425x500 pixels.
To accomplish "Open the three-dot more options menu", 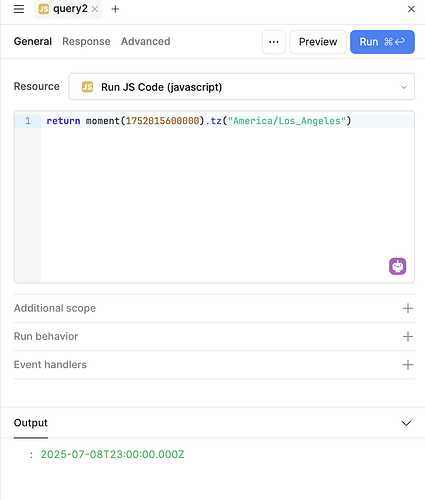I will pyautogui.click(x=274, y=42).
